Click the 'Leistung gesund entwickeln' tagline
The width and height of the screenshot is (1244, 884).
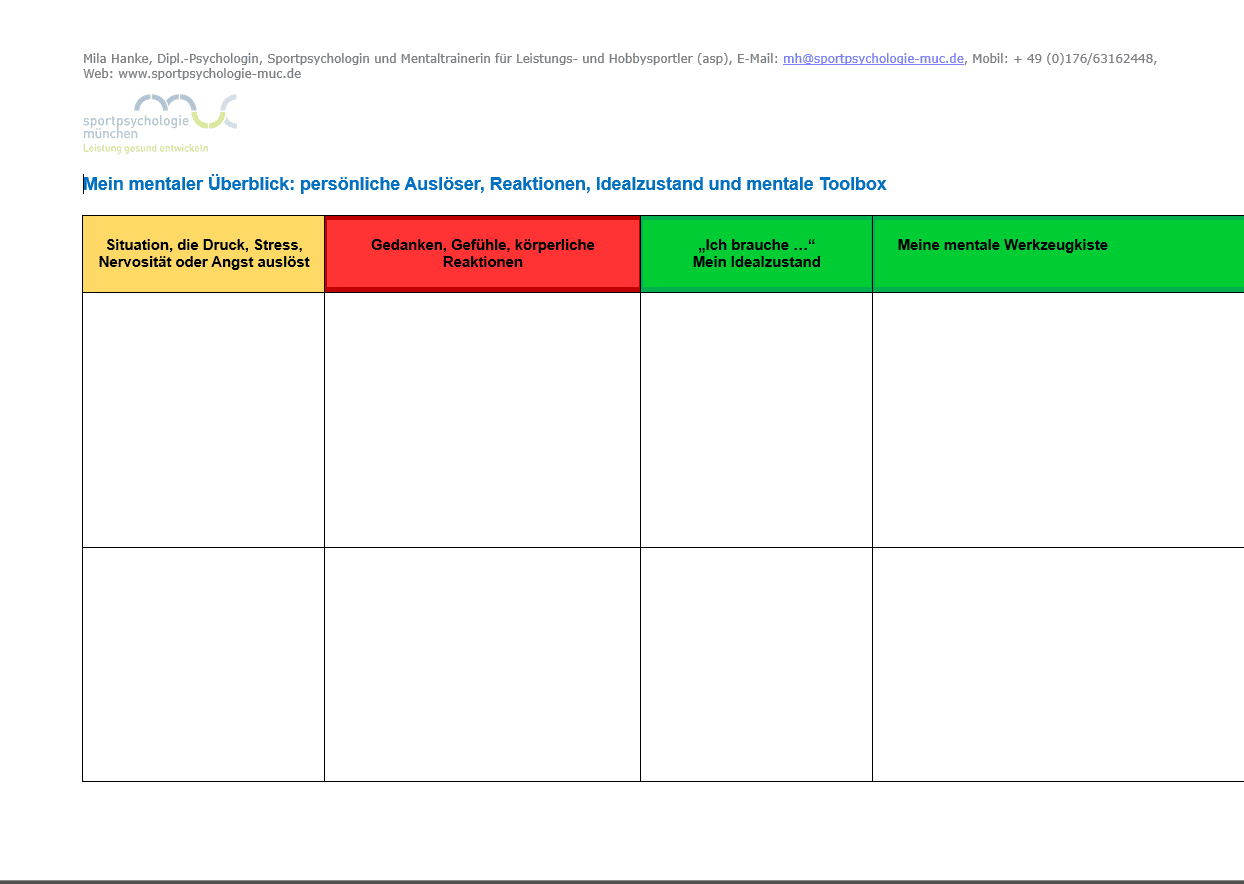(145, 148)
